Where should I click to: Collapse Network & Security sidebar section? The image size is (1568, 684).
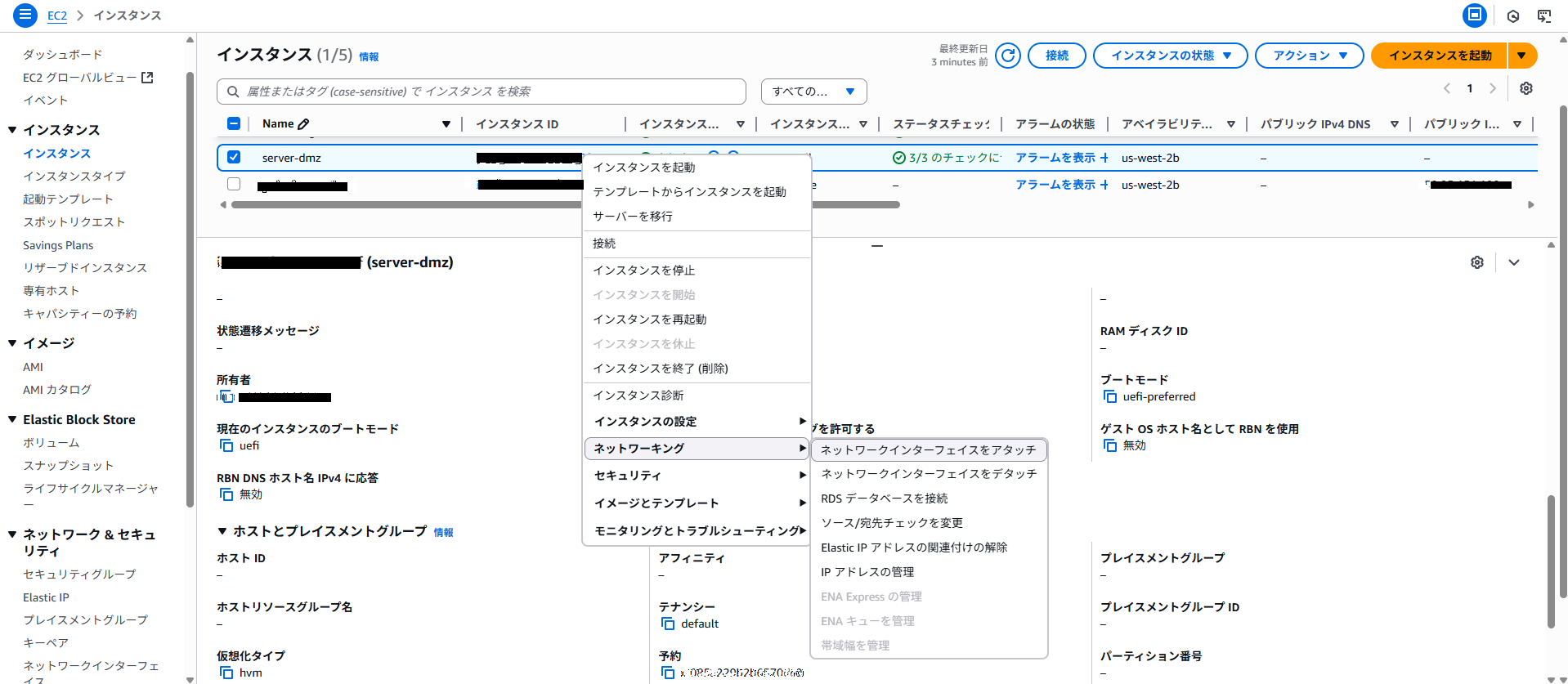point(12,534)
